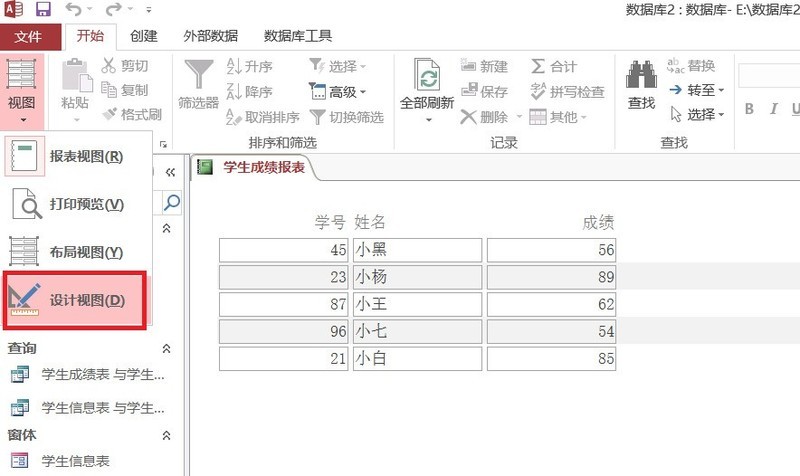Run Spelling check (拼写检查)
This screenshot has height=476, width=800.
[x=567, y=91]
